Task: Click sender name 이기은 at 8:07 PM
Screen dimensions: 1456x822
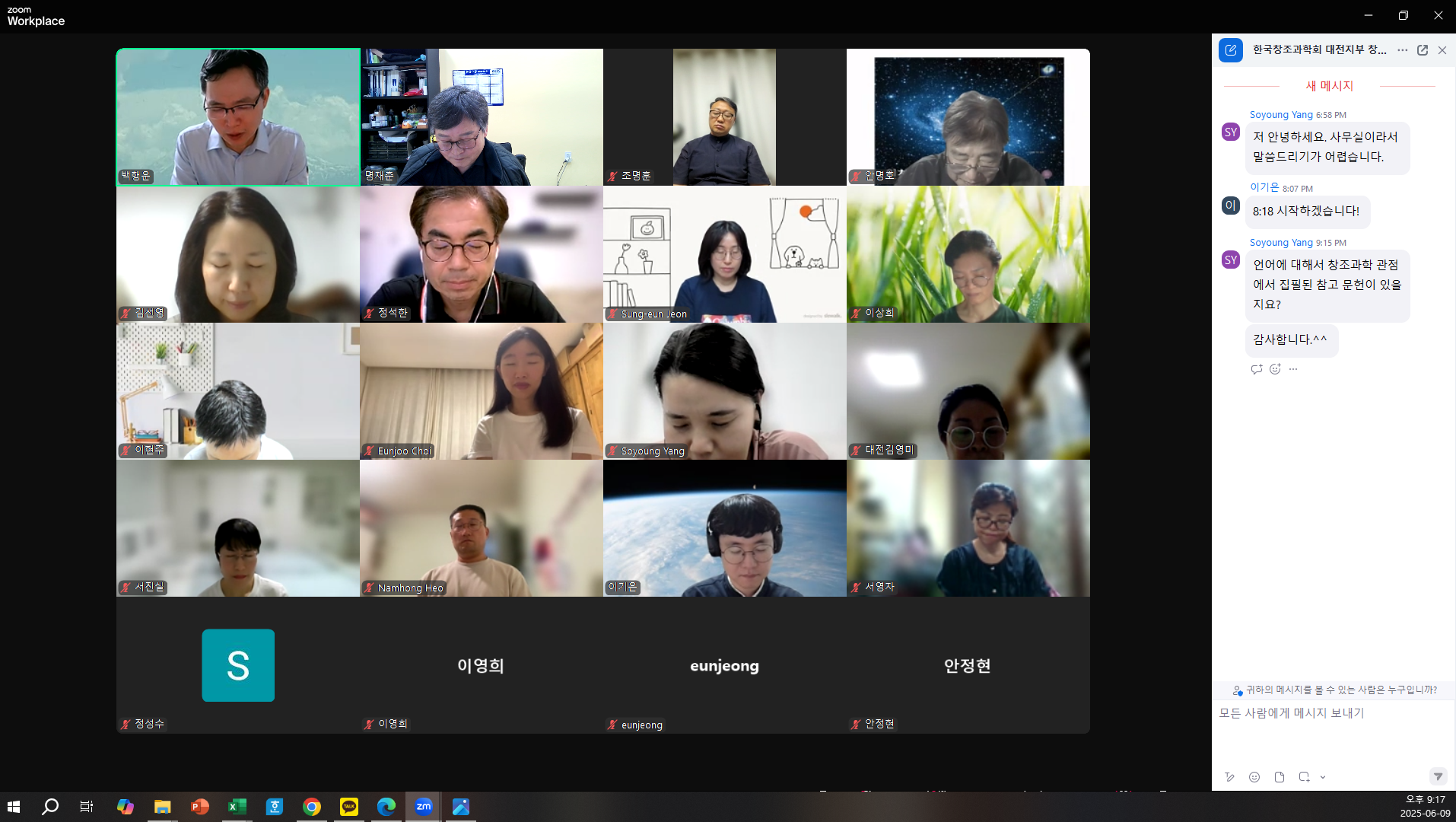Action: point(1264,187)
